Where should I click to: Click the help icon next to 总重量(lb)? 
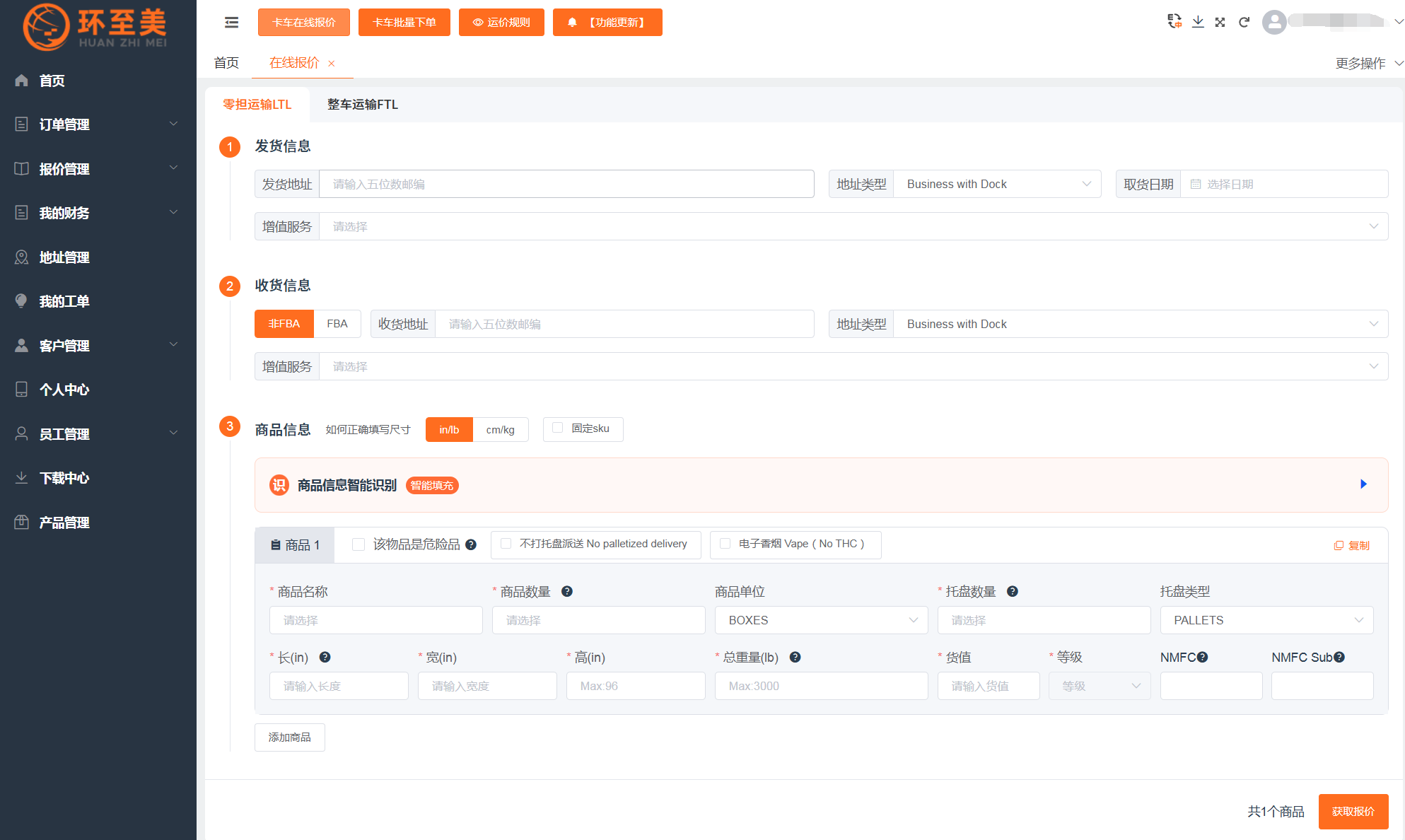click(x=795, y=657)
